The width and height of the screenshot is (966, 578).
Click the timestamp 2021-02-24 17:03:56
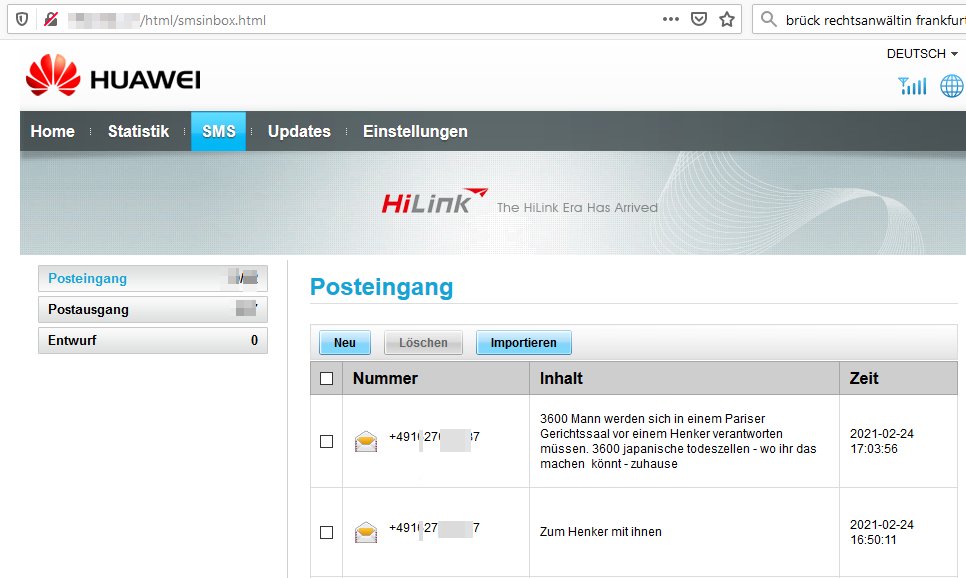(x=882, y=441)
